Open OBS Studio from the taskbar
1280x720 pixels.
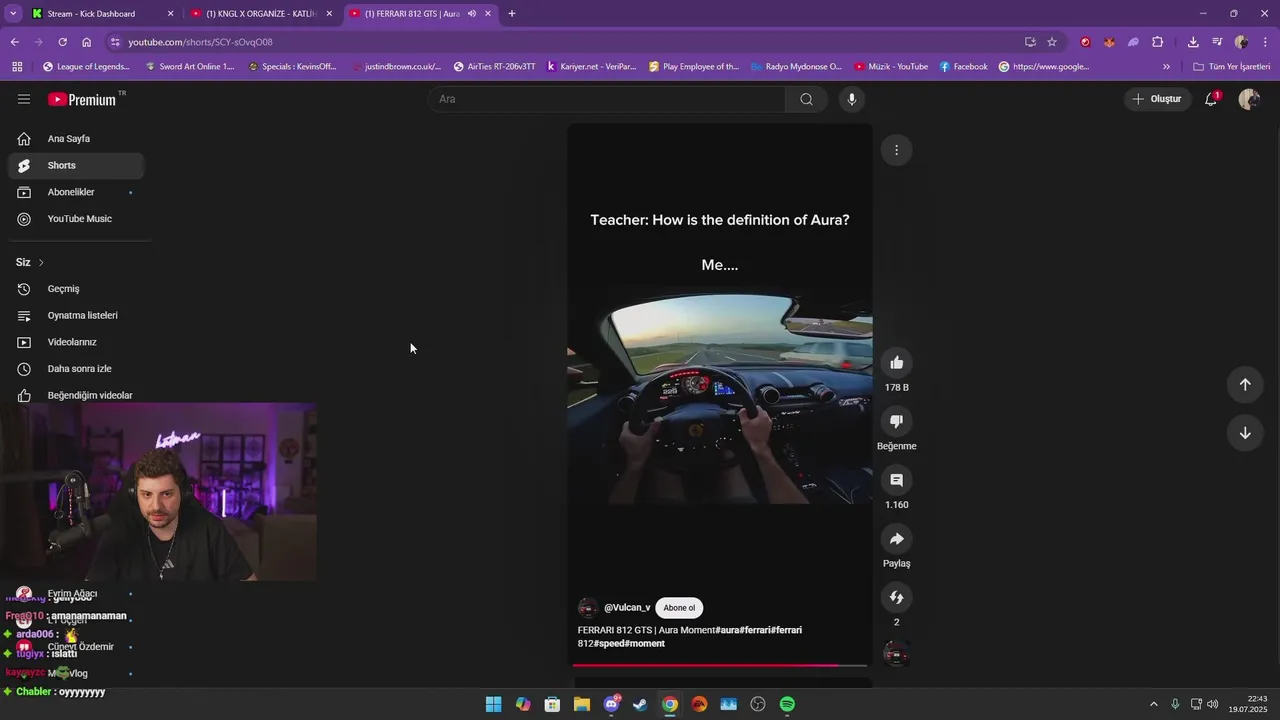(758, 704)
